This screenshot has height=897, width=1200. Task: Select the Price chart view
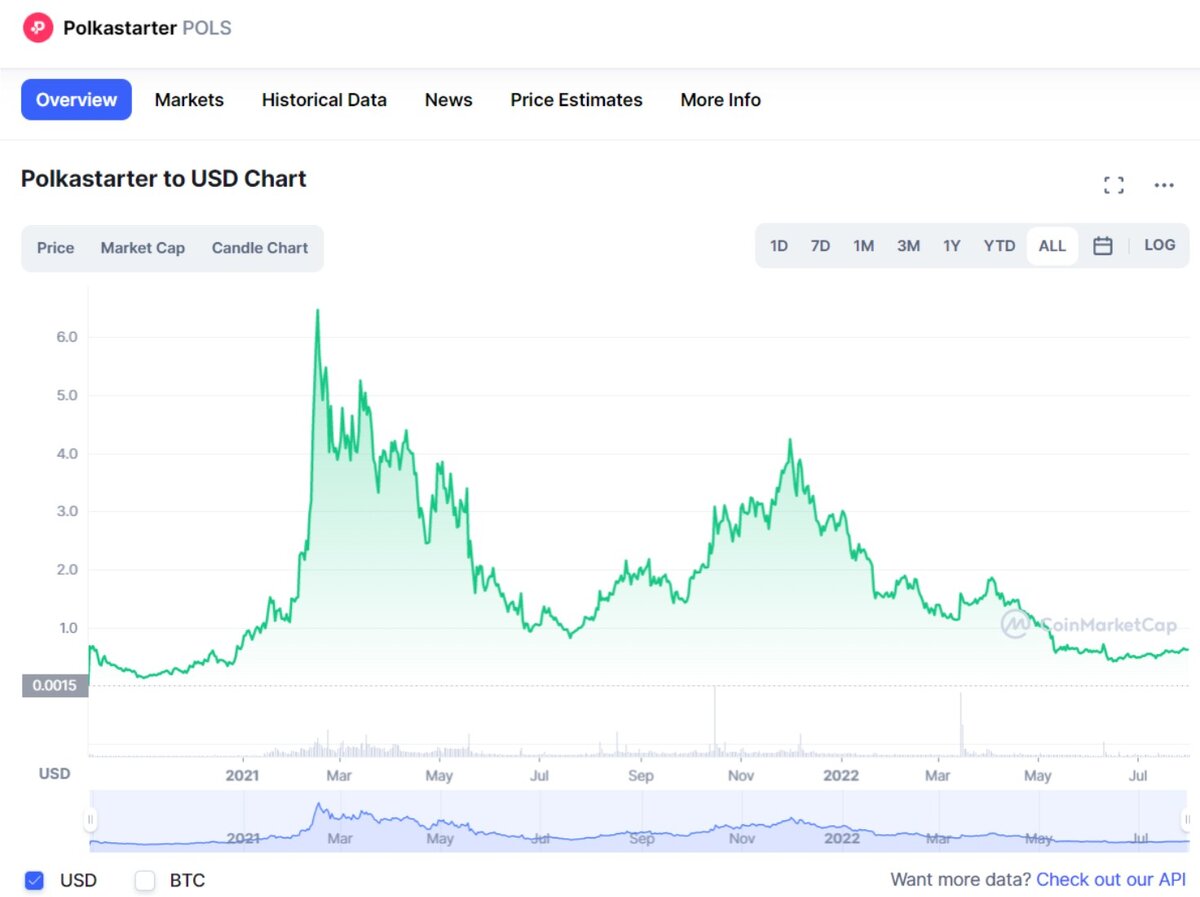click(x=55, y=248)
